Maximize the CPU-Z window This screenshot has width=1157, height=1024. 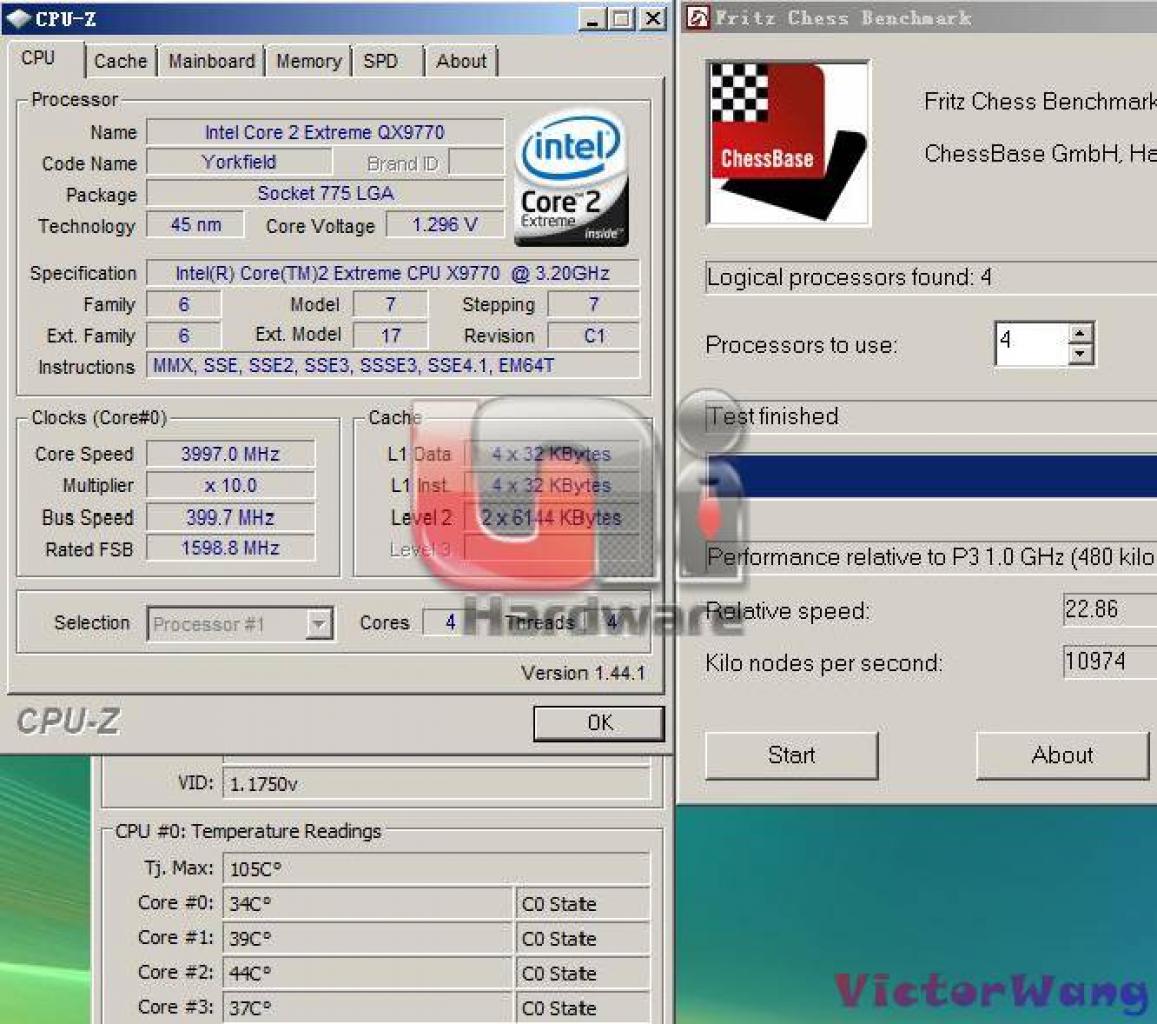coord(622,19)
